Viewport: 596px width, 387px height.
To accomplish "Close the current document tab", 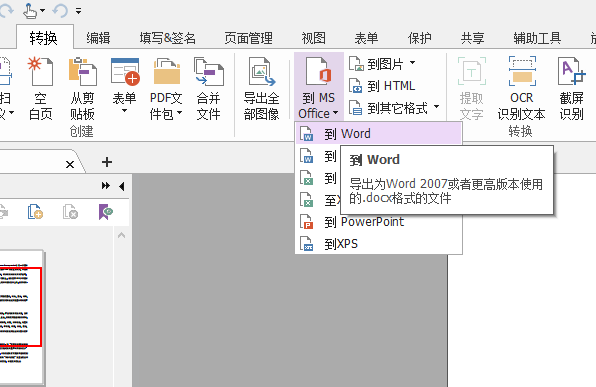I will 70,165.
